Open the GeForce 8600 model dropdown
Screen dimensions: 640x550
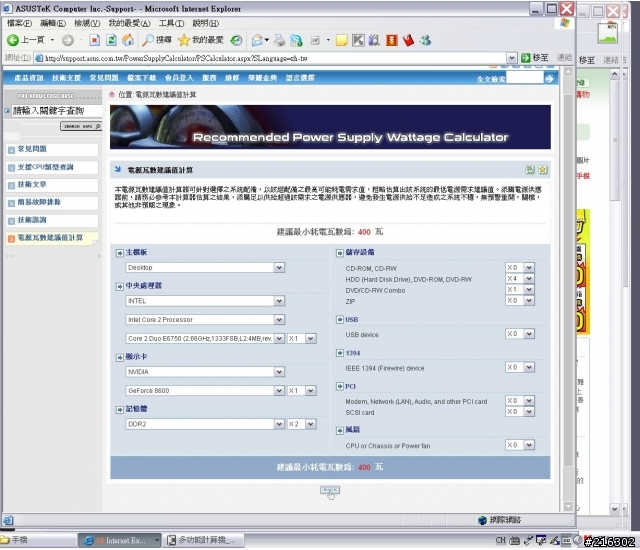(205, 391)
